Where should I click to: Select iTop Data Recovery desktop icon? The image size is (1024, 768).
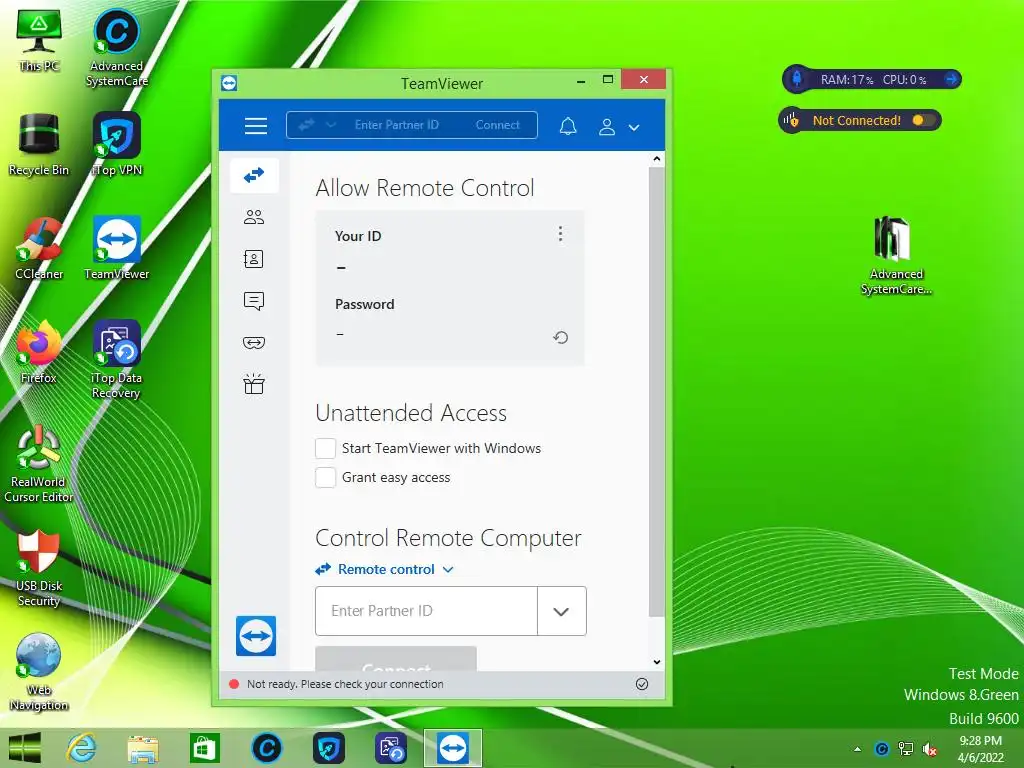click(x=116, y=360)
